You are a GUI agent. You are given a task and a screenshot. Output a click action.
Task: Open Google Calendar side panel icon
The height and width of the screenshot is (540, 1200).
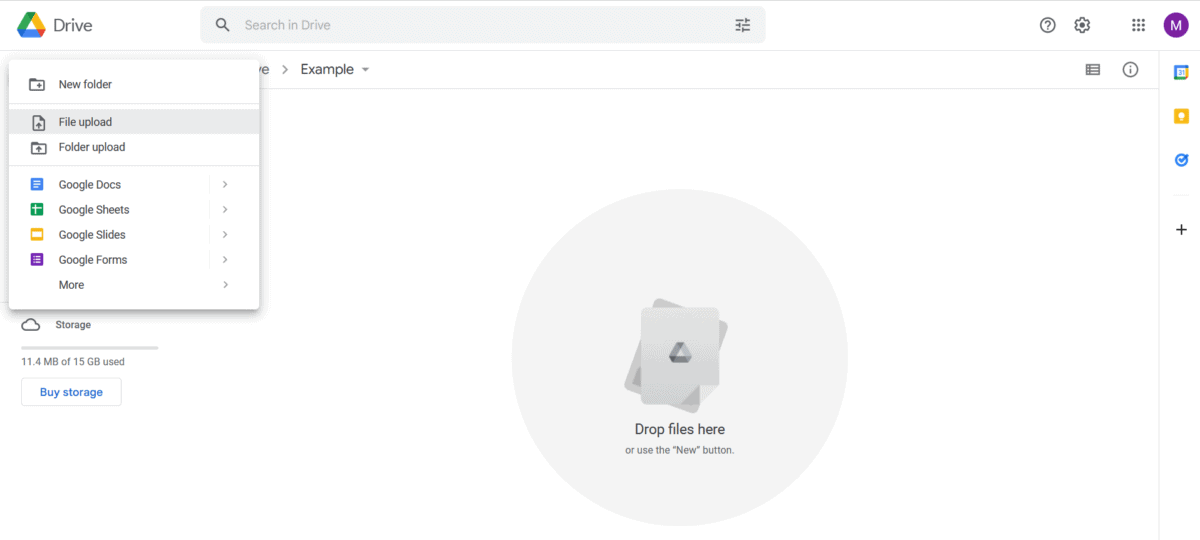point(1181,72)
